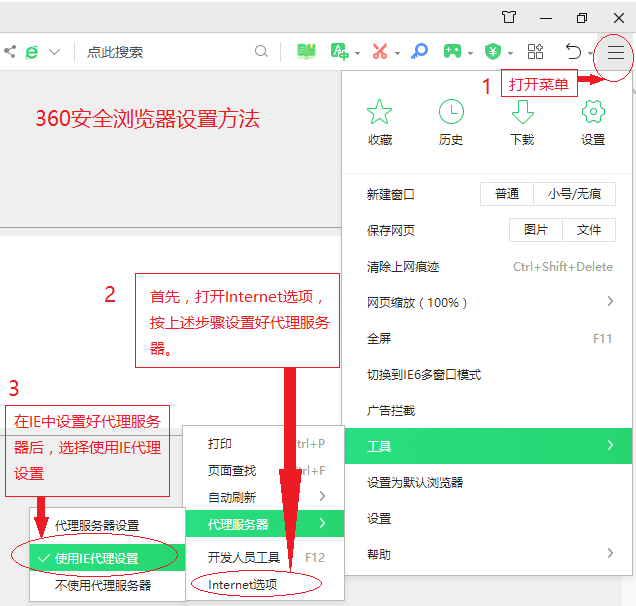Viewport: 636px width, 606px height.
Task: Click the search magnifier in search box
Action: [x=261, y=52]
